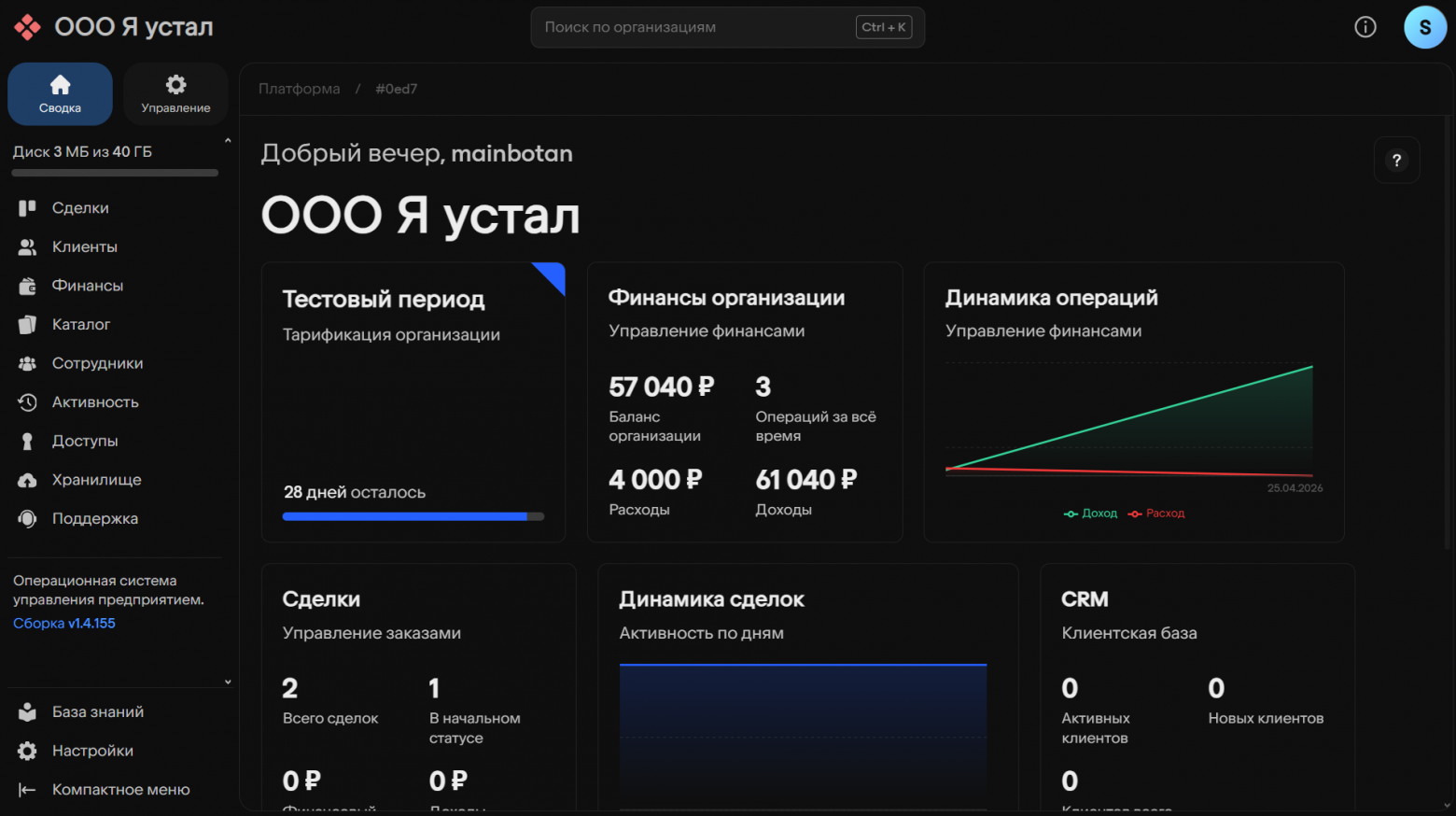The height and width of the screenshot is (816, 1456).
Task: Open the Тестовый период card
Action: (x=413, y=402)
